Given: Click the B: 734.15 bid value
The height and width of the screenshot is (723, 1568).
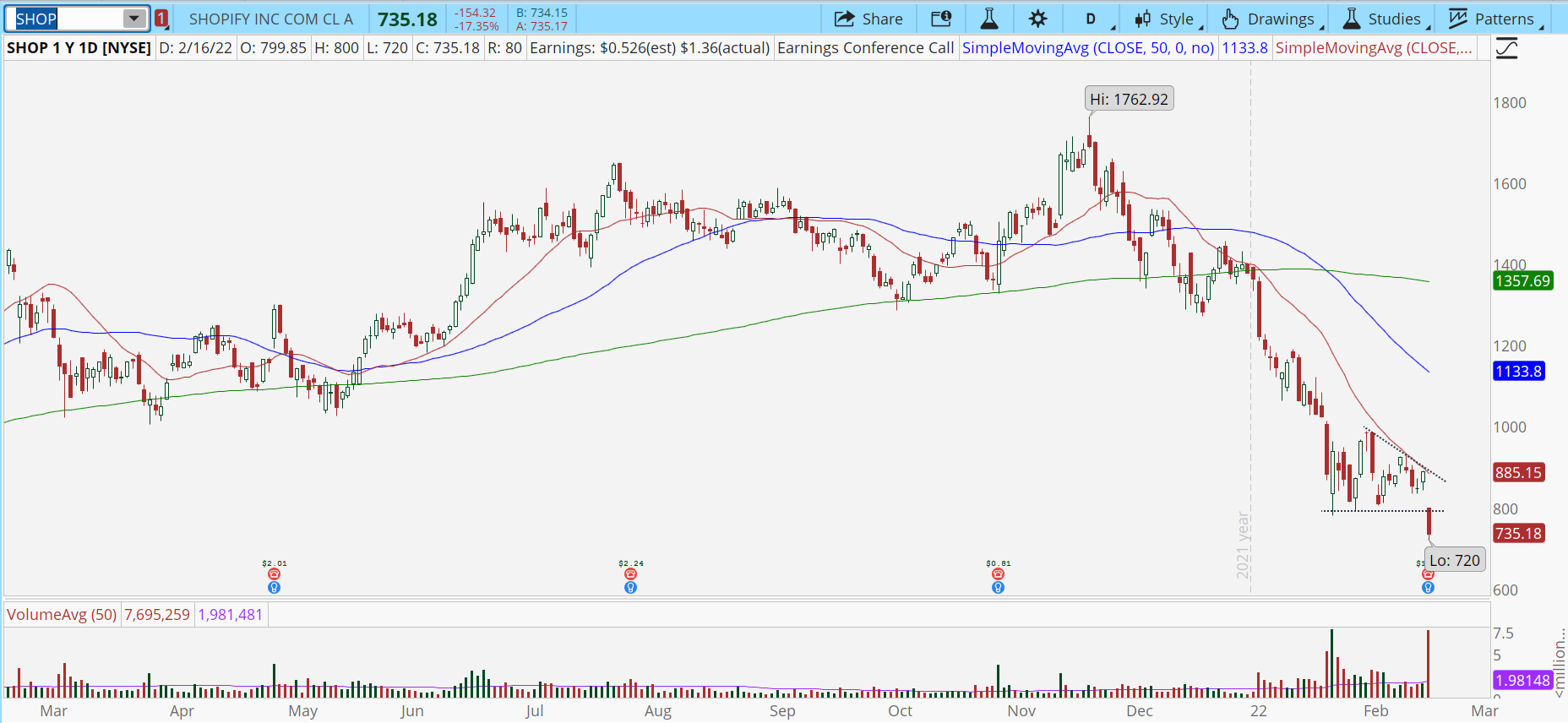Looking at the screenshot, I should (542, 13).
